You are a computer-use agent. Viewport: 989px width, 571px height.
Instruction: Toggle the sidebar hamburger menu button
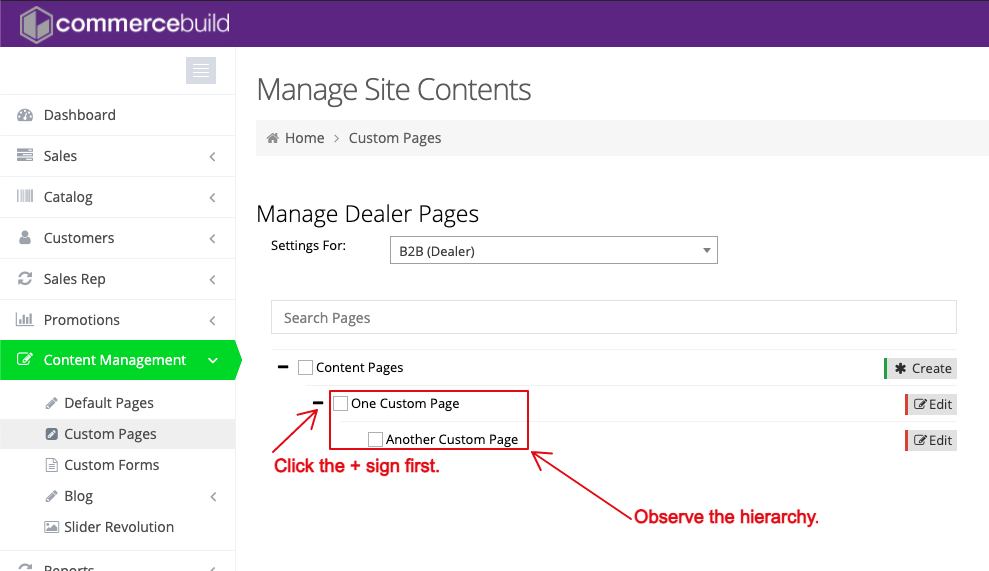[x=201, y=70]
